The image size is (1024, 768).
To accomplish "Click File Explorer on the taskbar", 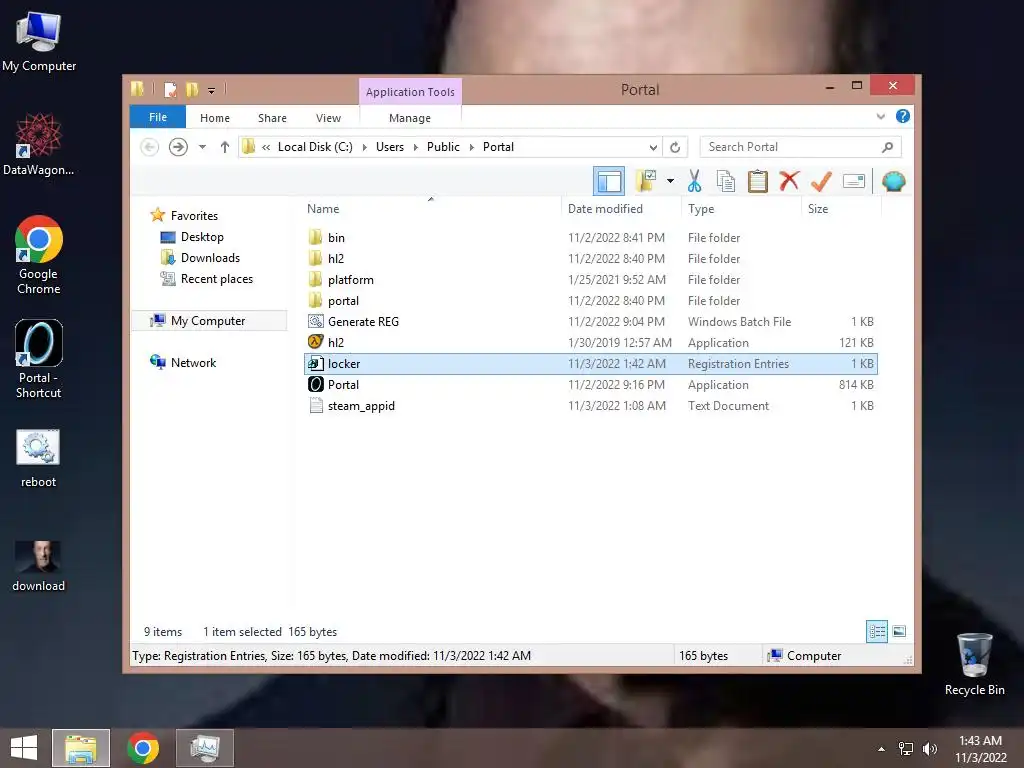I will pyautogui.click(x=81, y=748).
